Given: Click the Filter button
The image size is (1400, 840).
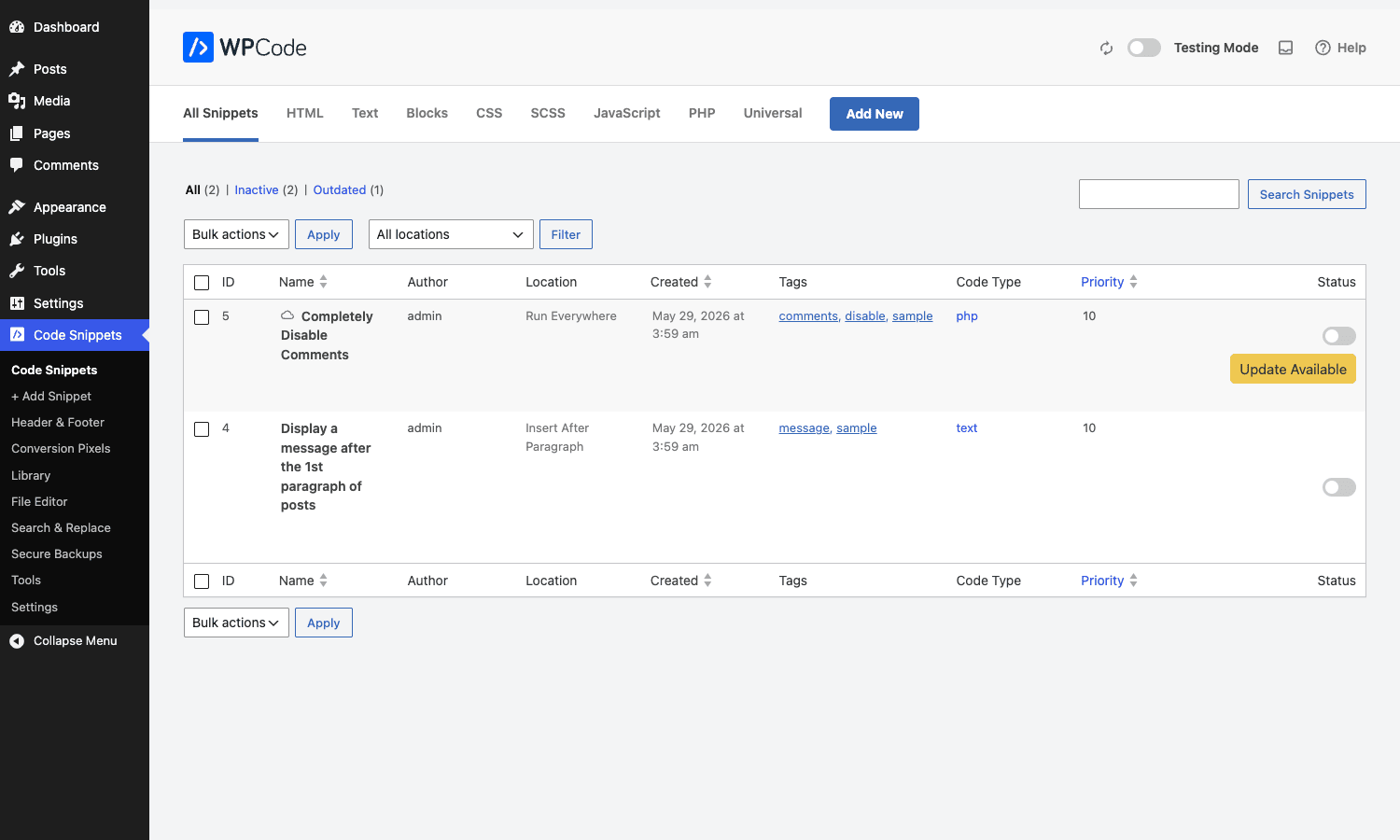Looking at the screenshot, I should click(x=566, y=234).
